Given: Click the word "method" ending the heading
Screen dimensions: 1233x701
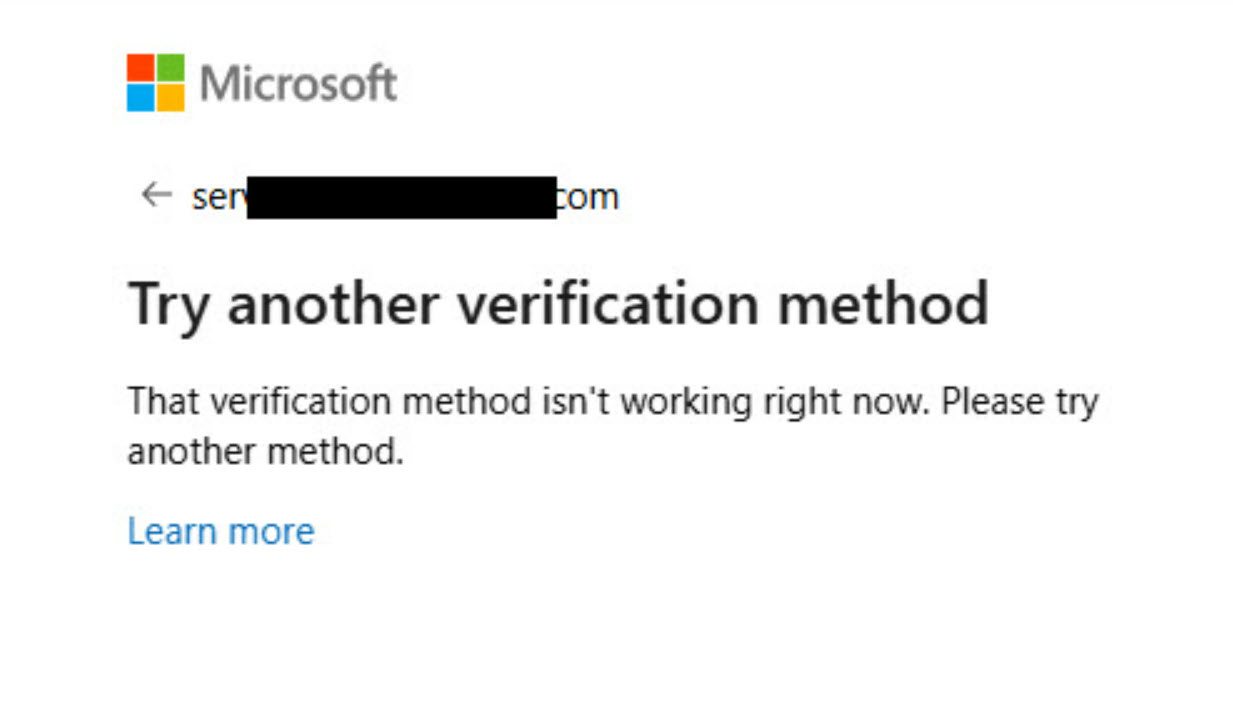Looking at the screenshot, I should 883,304.
